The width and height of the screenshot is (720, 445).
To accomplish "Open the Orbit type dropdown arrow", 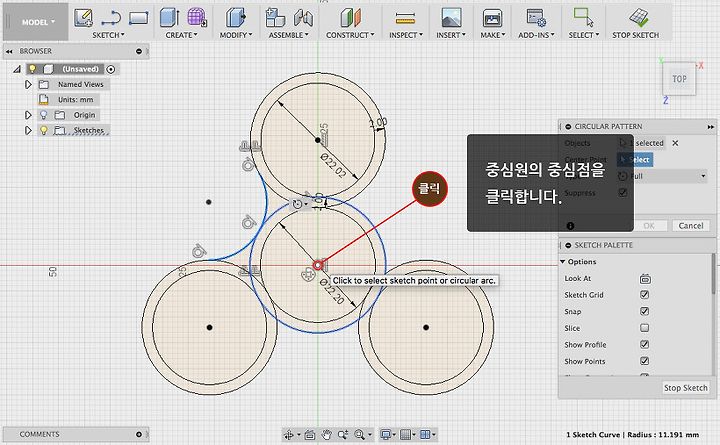I will [298, 434].
